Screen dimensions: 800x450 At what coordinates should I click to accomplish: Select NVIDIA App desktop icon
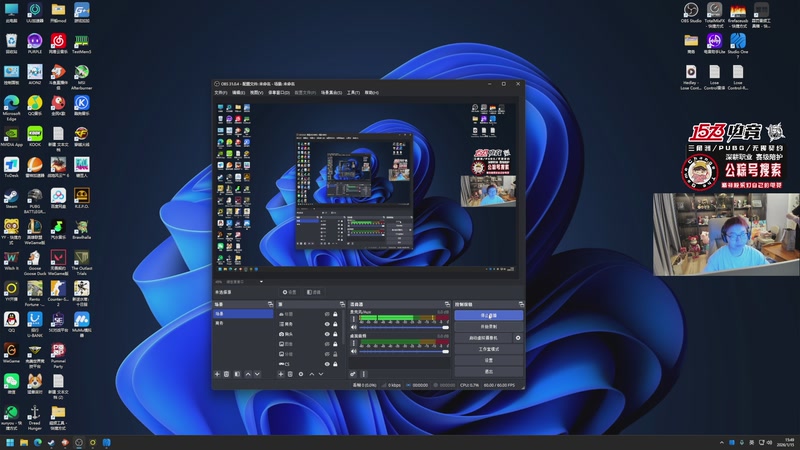pyautogui.click(x=11, y=137)
